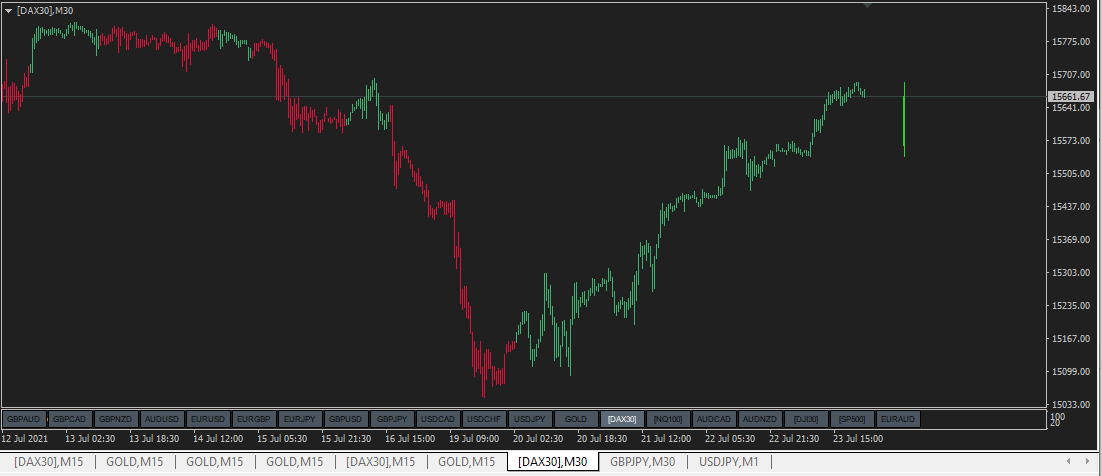Click the chart shift triangle marker at top
This screenshot has height=476, width=1102.
[868, 6]
